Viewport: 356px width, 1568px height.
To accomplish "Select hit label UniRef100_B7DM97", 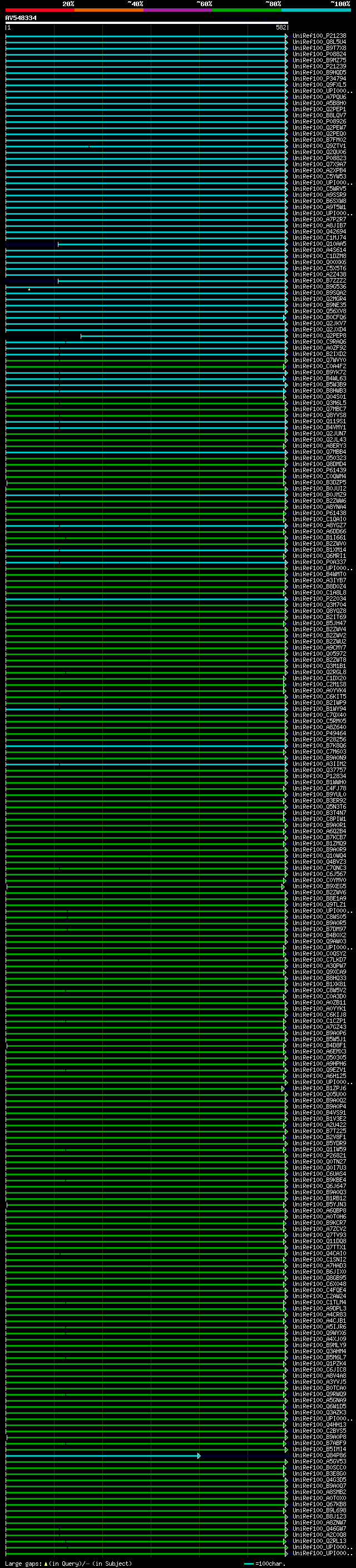I will pos(319,929).
